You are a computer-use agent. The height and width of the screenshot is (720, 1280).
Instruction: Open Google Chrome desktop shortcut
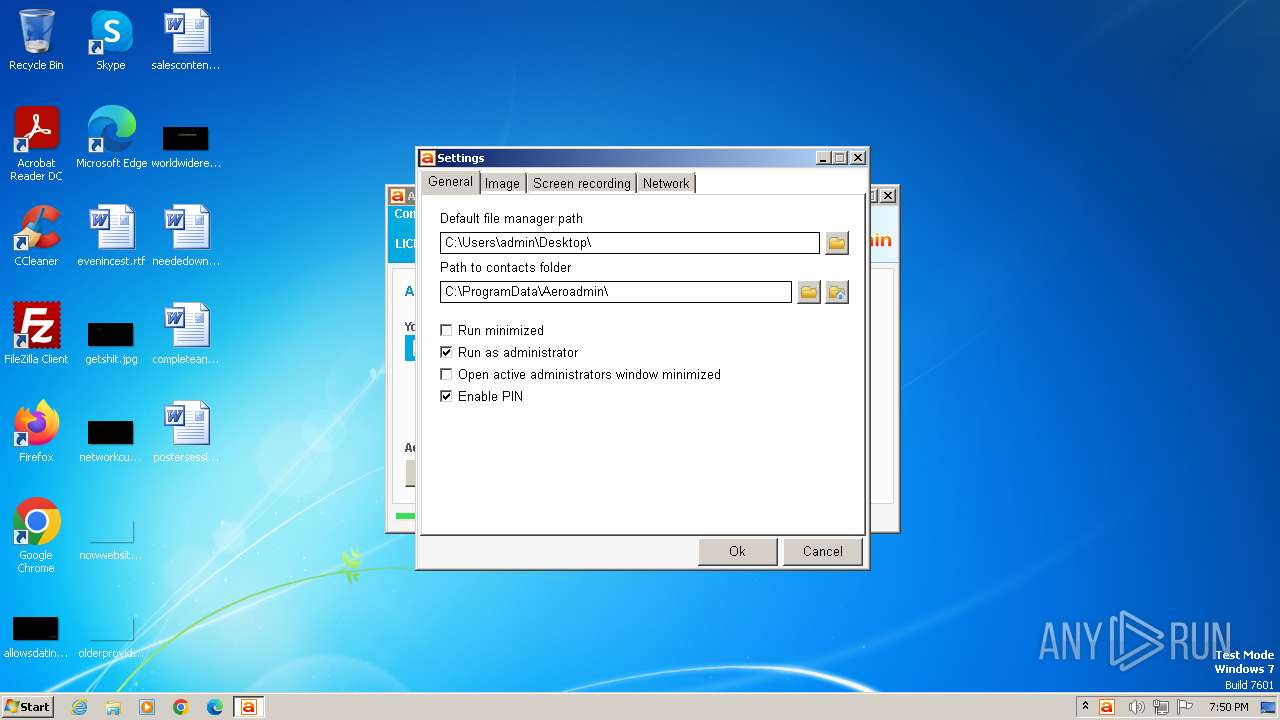(36, 536)
